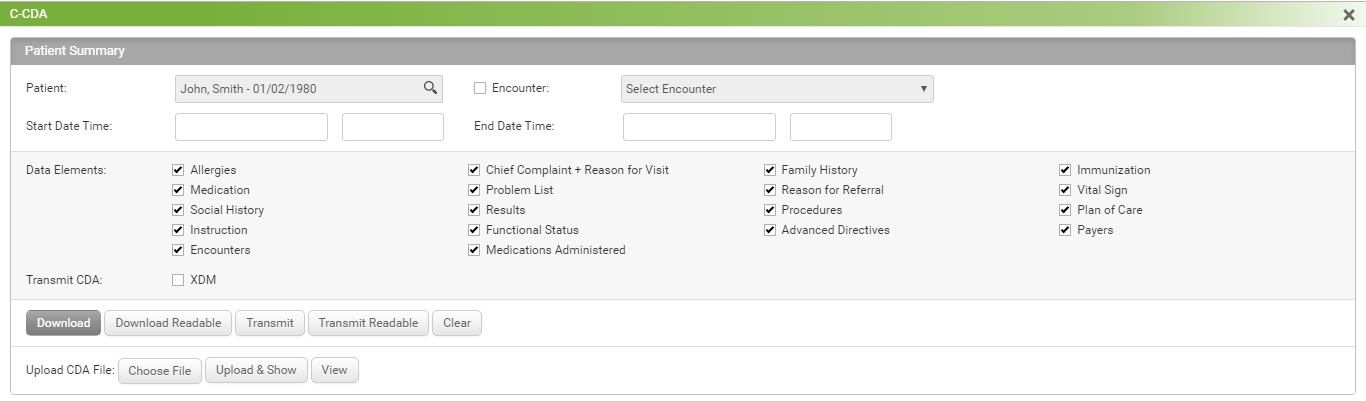Click Transmit Readable
The width and height of the screenshot is (1366, 401).
click(368, 323)
